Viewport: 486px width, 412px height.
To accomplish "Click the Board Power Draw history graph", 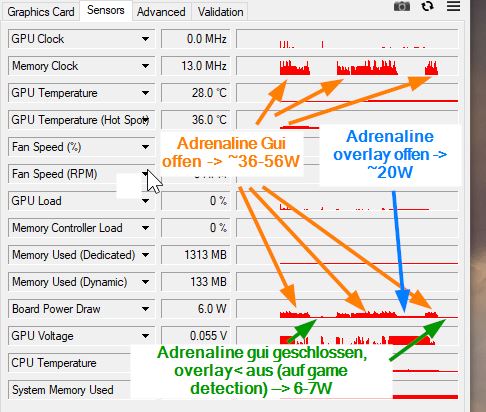I will pos(347,309).
